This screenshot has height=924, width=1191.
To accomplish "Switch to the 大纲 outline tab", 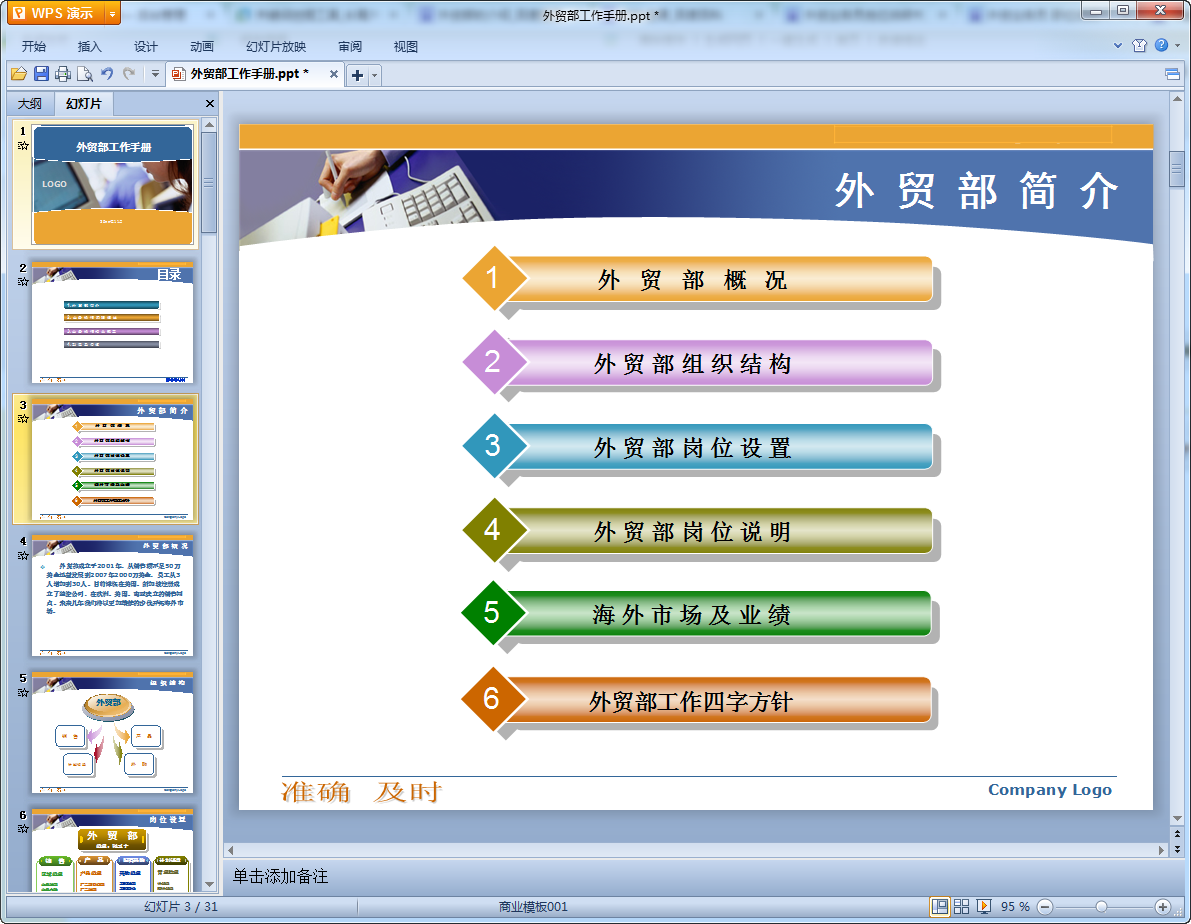I will [30, 103].
